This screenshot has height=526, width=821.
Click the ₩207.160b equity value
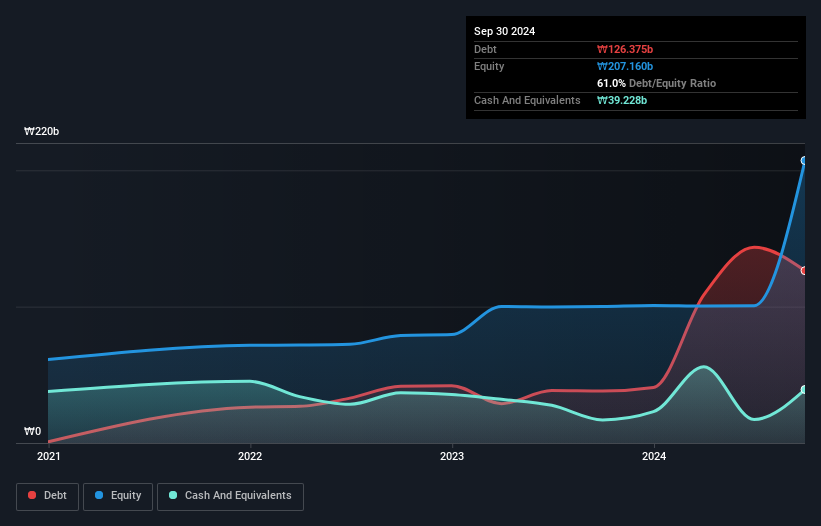[x=625, y=66]
